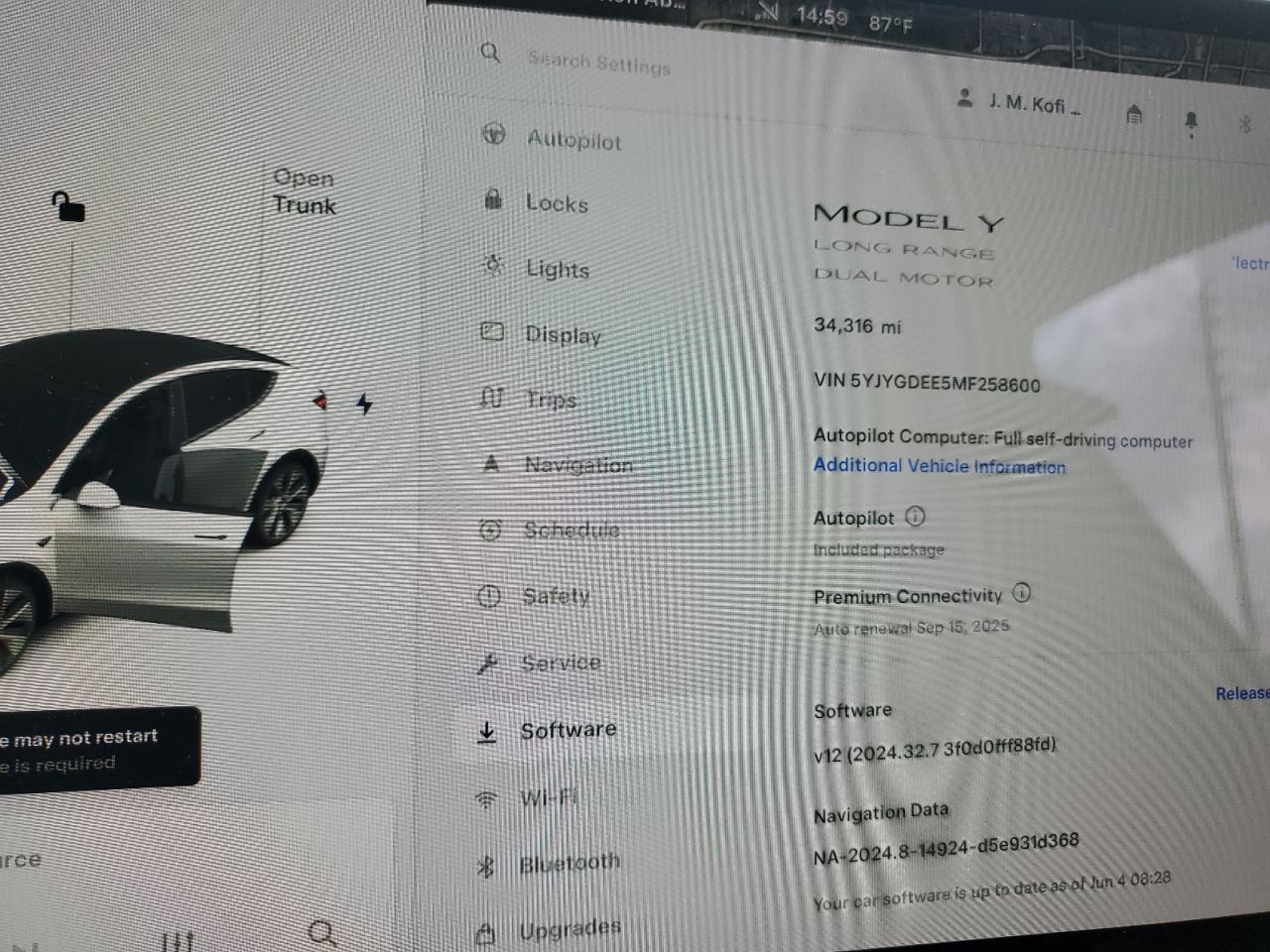Viewport: 1270px width, 952px height.
Task: Show info for Premium Connectivity
Action: [x=1021, y=593]
